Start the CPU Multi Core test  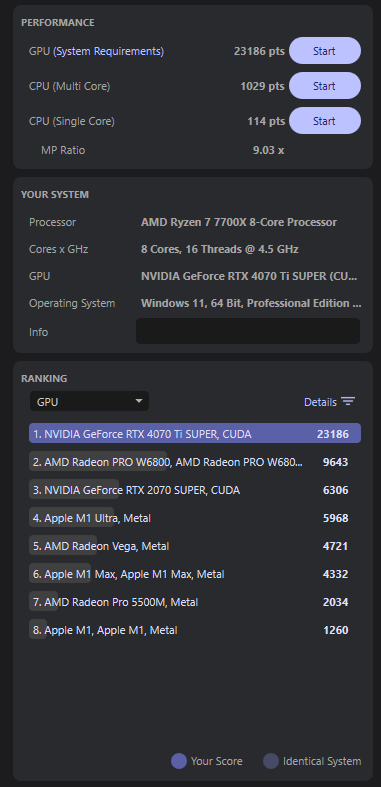(325, 86)
